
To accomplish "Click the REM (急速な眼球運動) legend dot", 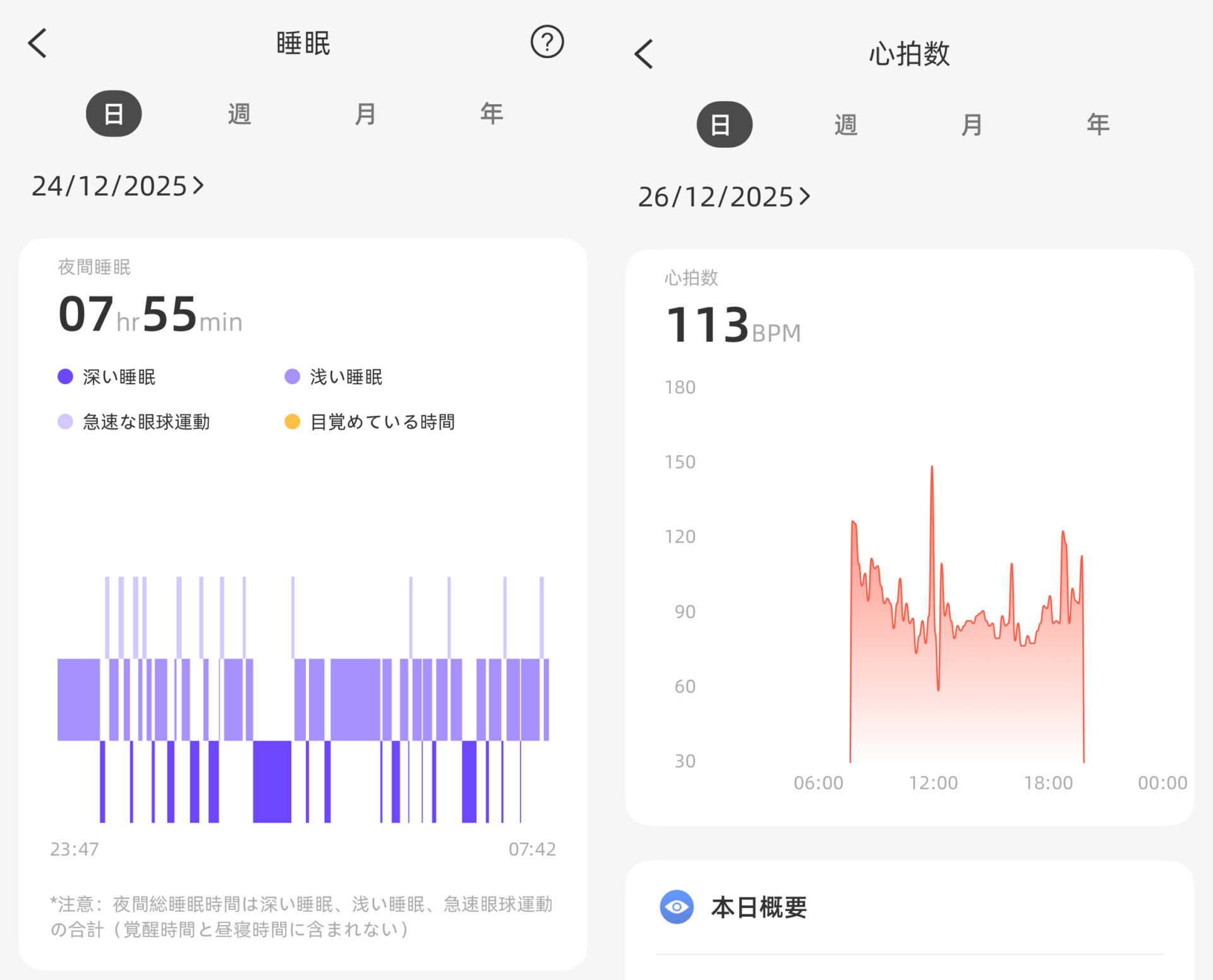I will tap(65, 421).
